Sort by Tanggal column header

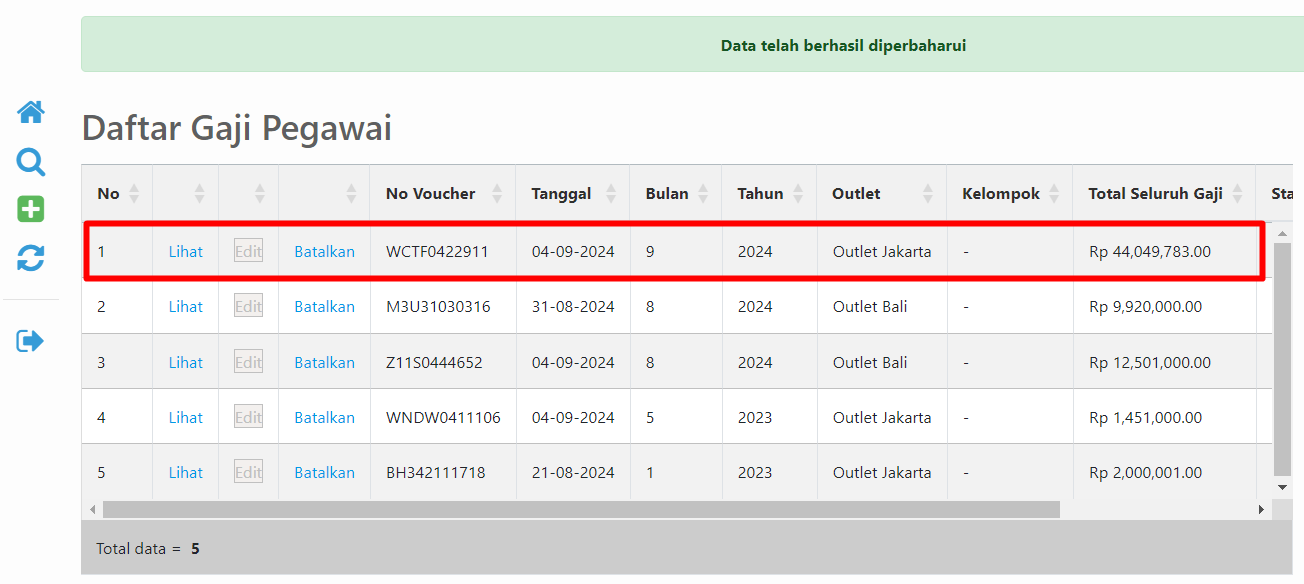[572, 194]
